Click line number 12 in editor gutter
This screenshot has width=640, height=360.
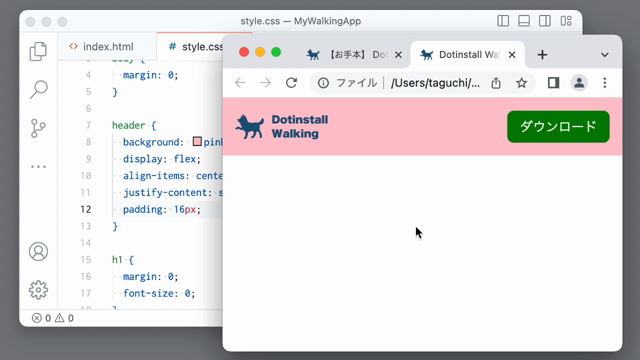pos(86,209)
